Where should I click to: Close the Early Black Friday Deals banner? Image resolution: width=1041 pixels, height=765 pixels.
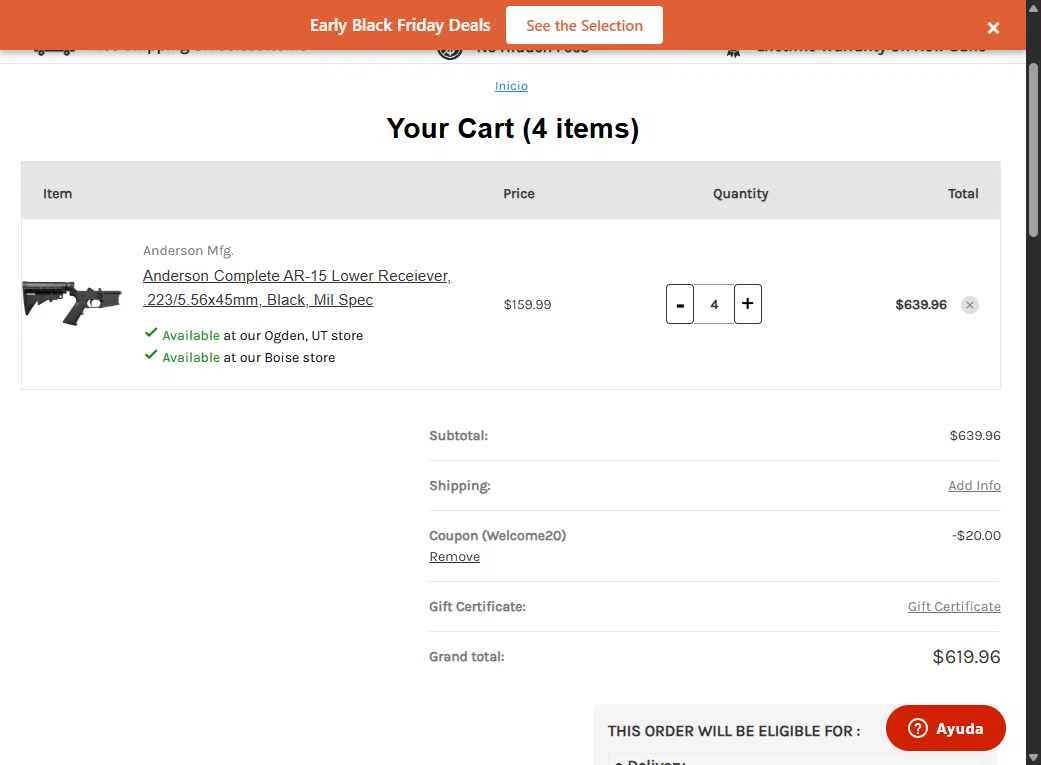point(993,28)
